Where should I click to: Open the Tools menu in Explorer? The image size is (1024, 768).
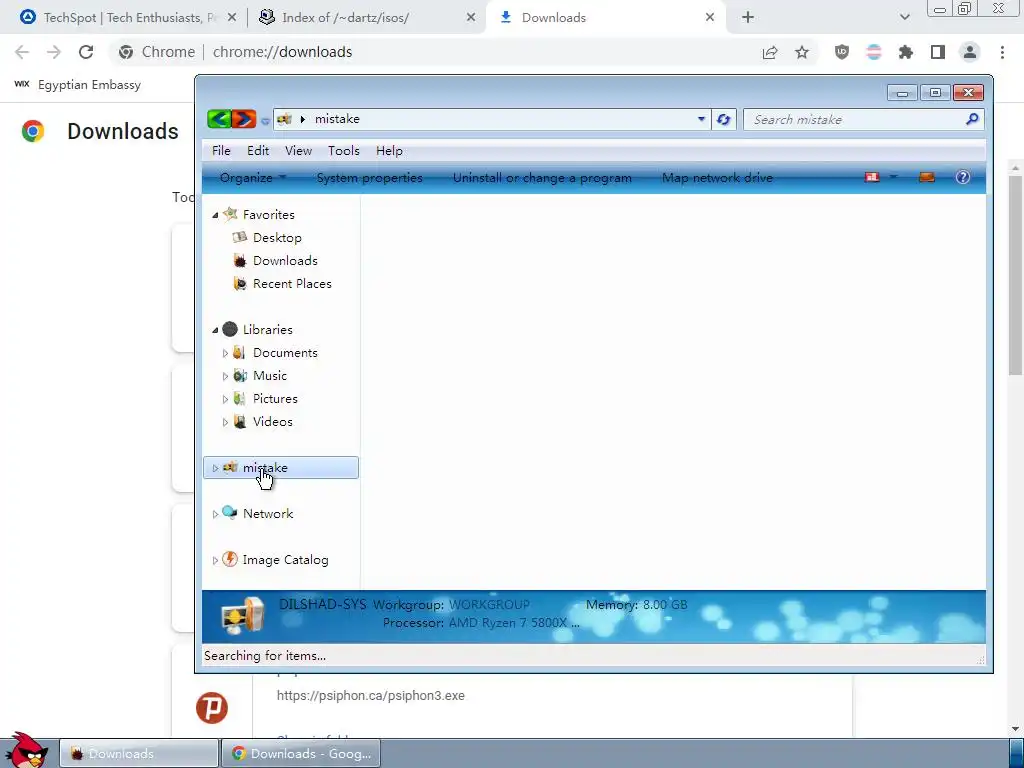(344, 151)
